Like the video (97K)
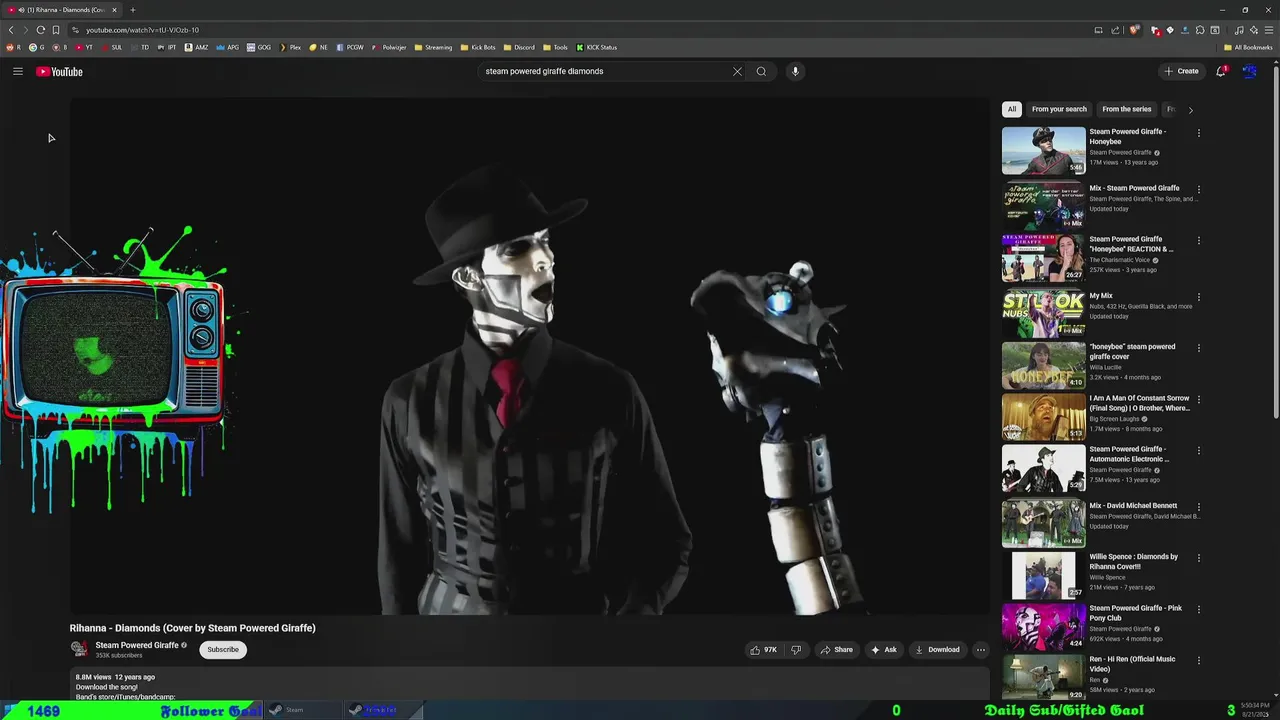The height and width of the screenshot is (720, 1280). tap(763, 649)
